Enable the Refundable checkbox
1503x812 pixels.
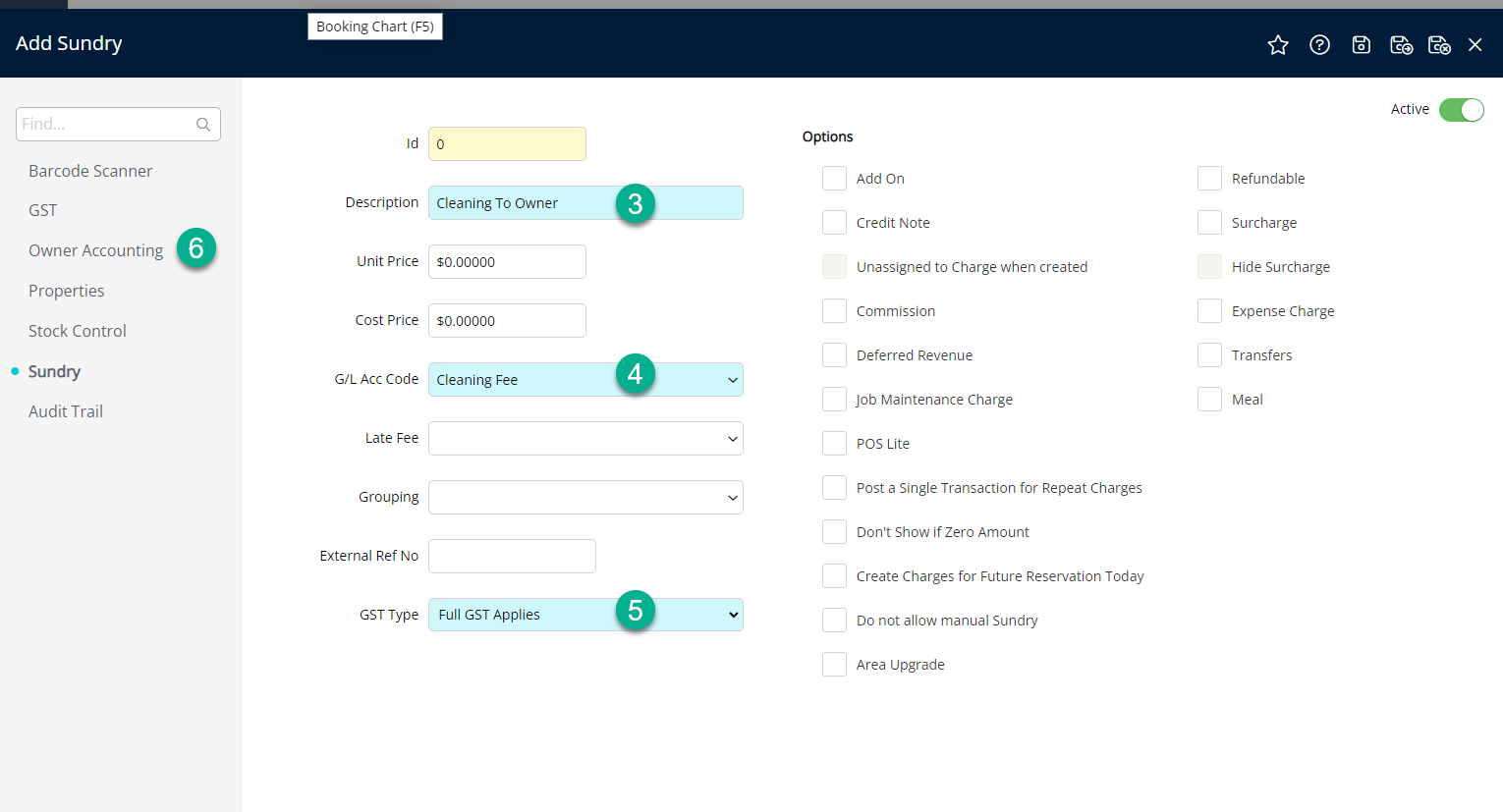tap(1209, 179)
